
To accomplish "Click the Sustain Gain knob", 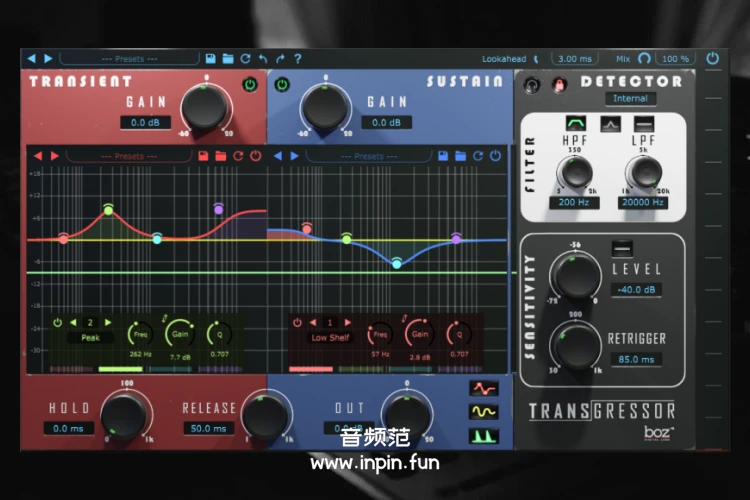I will [x=325, y=107].
